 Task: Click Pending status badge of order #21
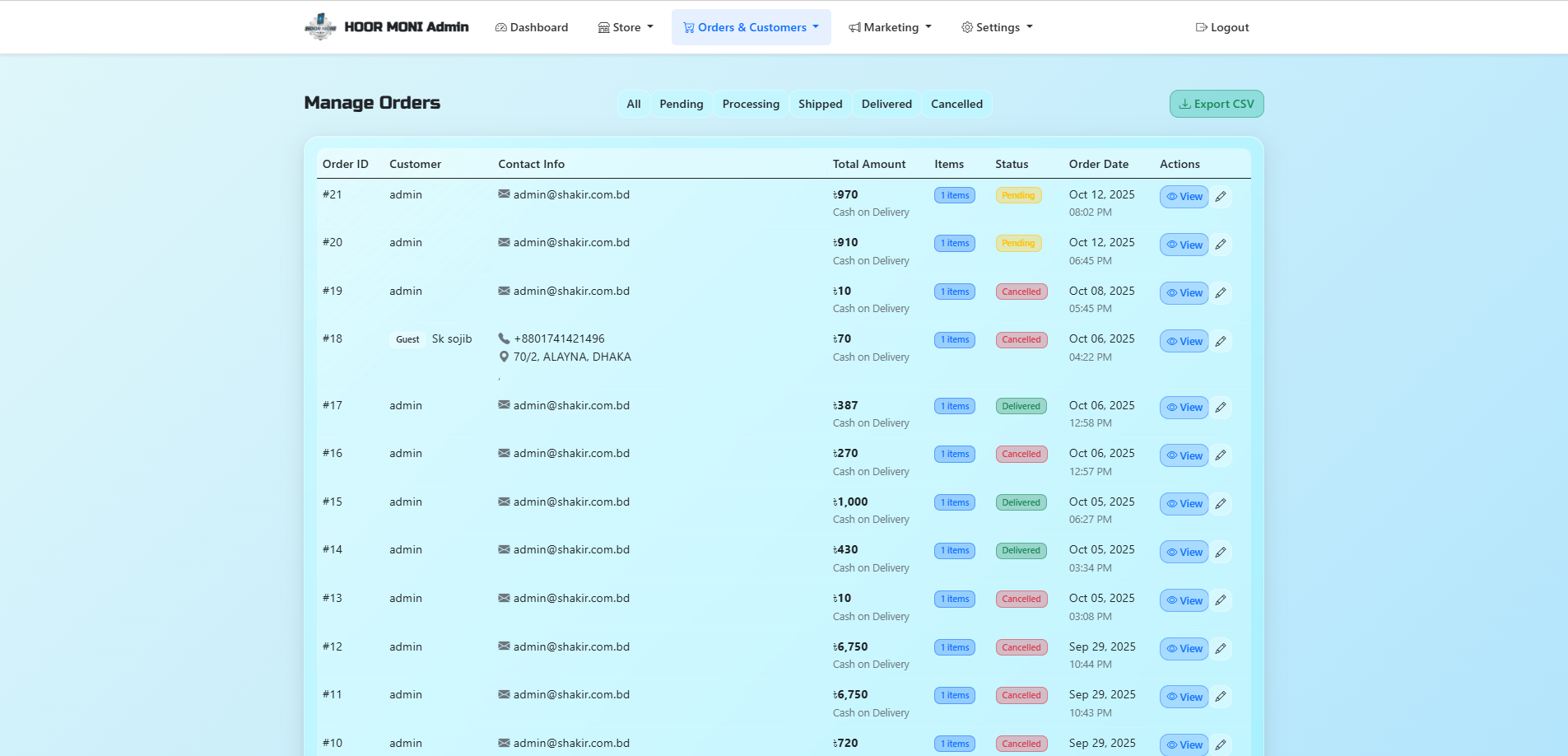coord(1019,195)
